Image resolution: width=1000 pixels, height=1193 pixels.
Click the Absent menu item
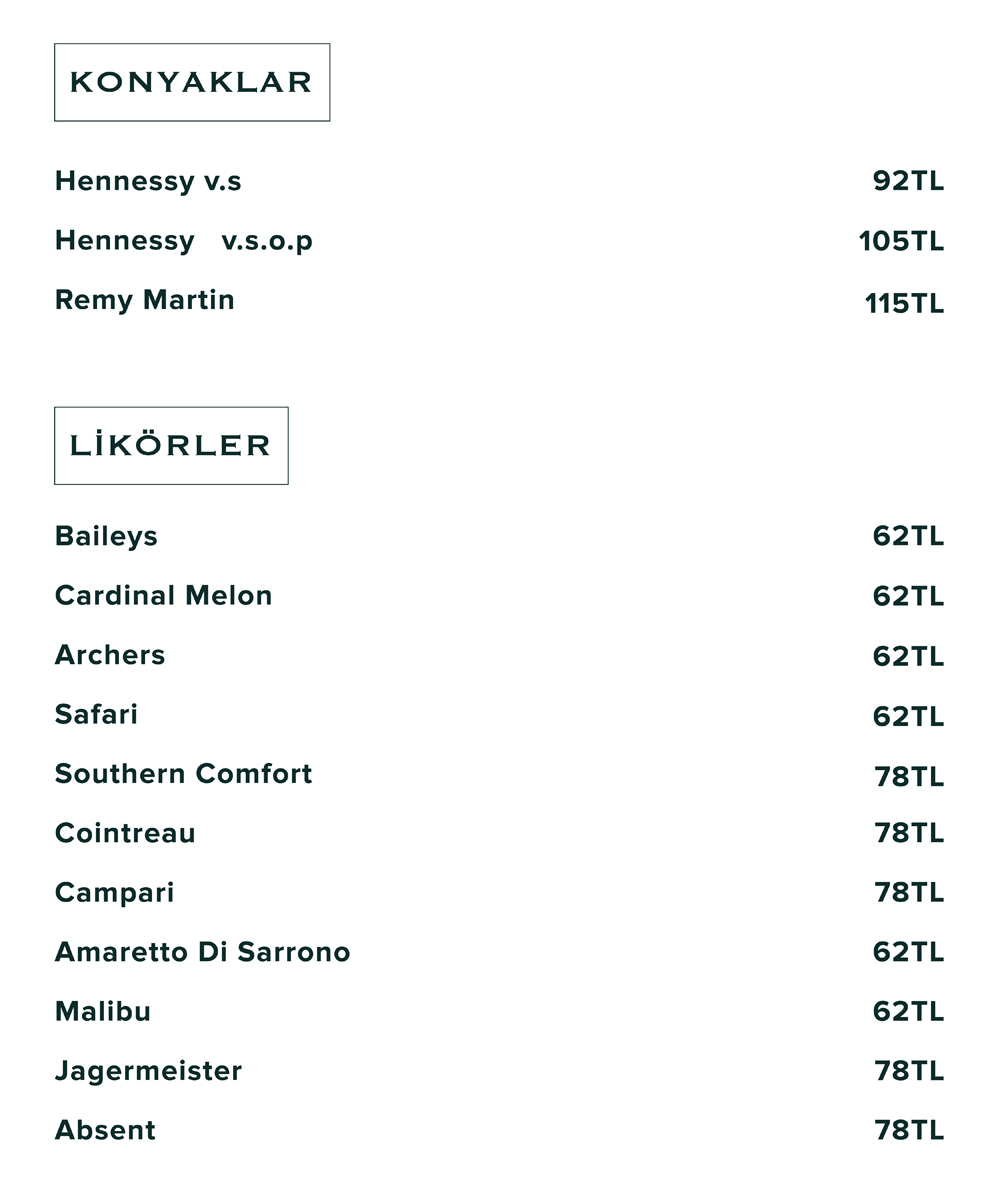tap(105, 1130)
